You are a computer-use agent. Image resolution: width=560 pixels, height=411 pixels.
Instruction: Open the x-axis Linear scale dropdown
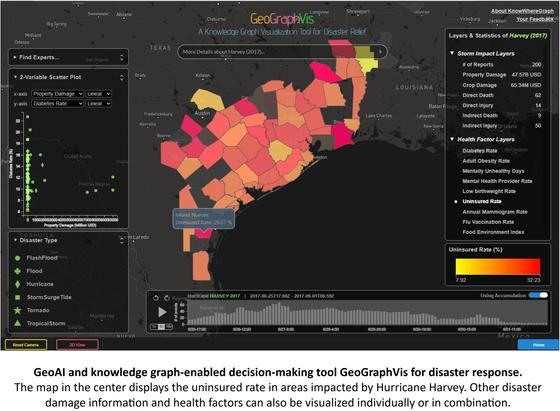pyautogui.click(x=98, y=94)
